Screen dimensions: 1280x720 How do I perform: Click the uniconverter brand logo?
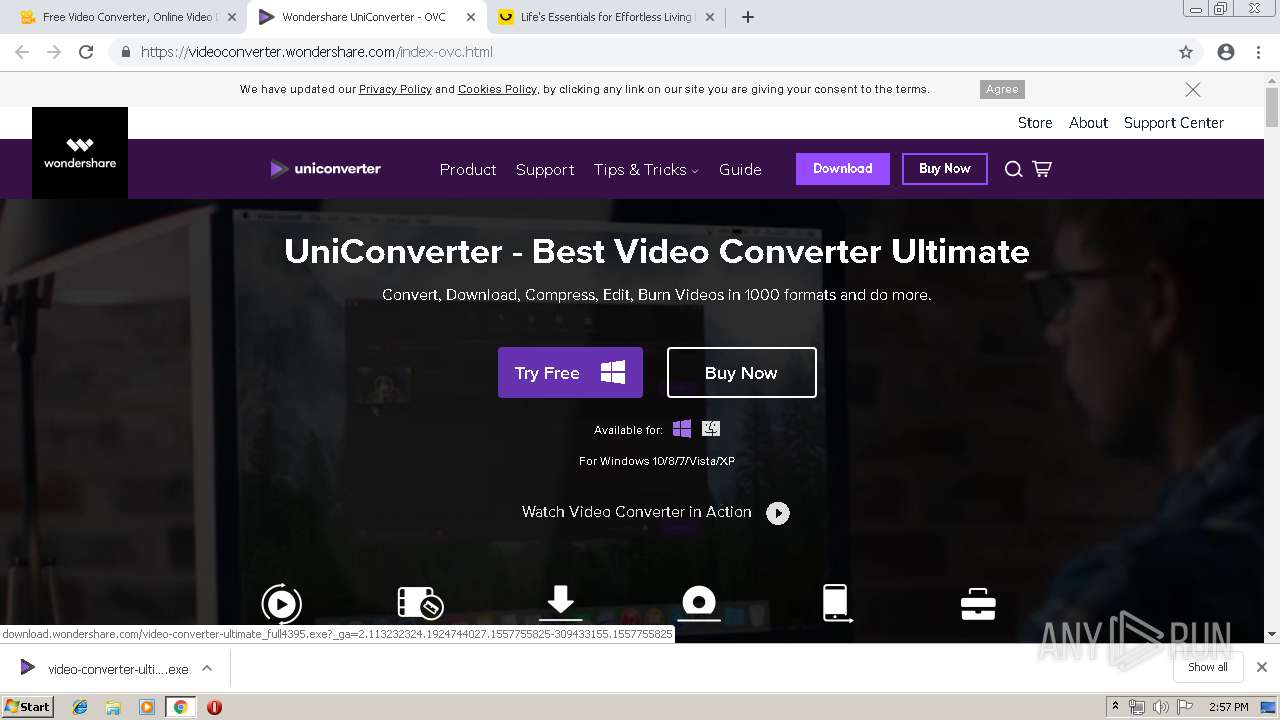325,169
